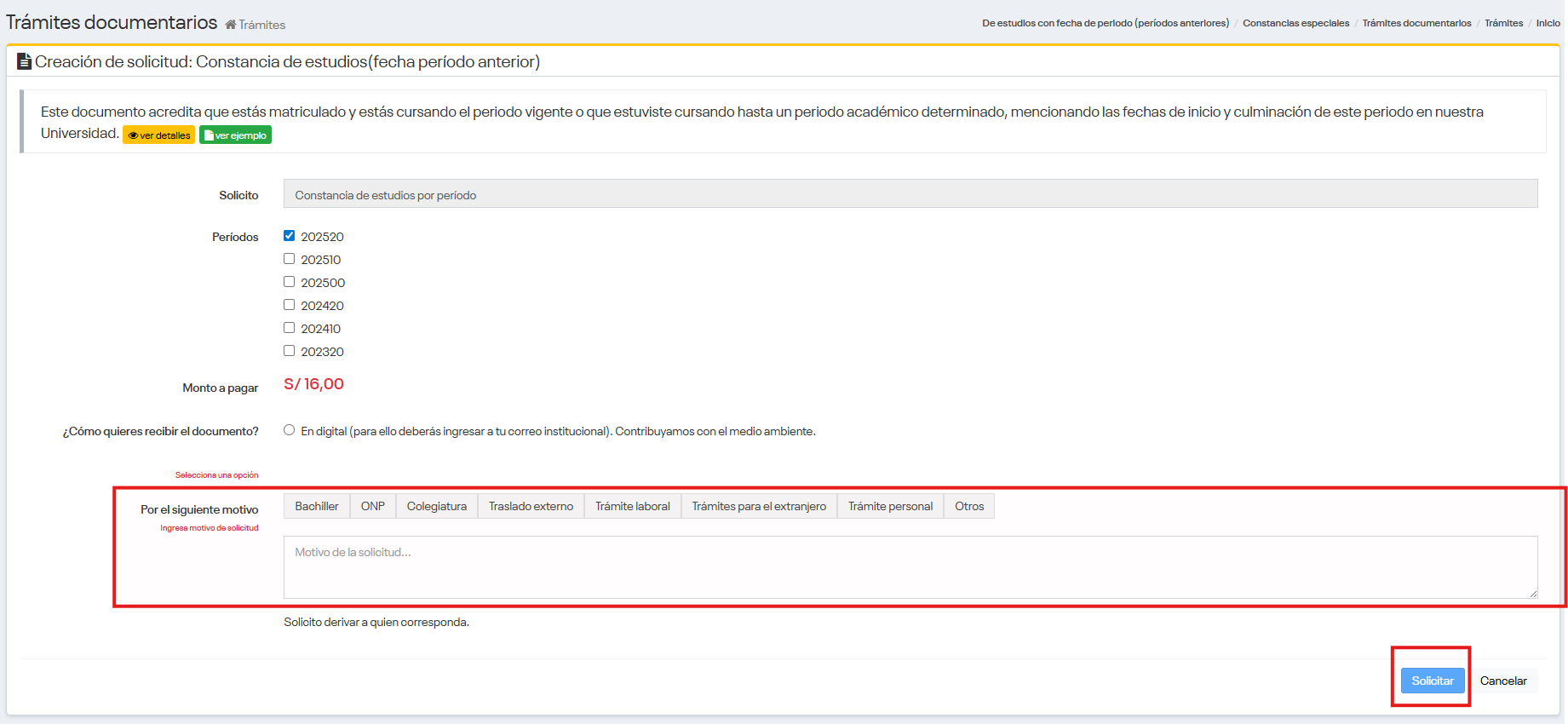The width and height of the screenshot is (1568, 724).
Task: Check the 202510 period checkbox
Action: coord(290,259)
